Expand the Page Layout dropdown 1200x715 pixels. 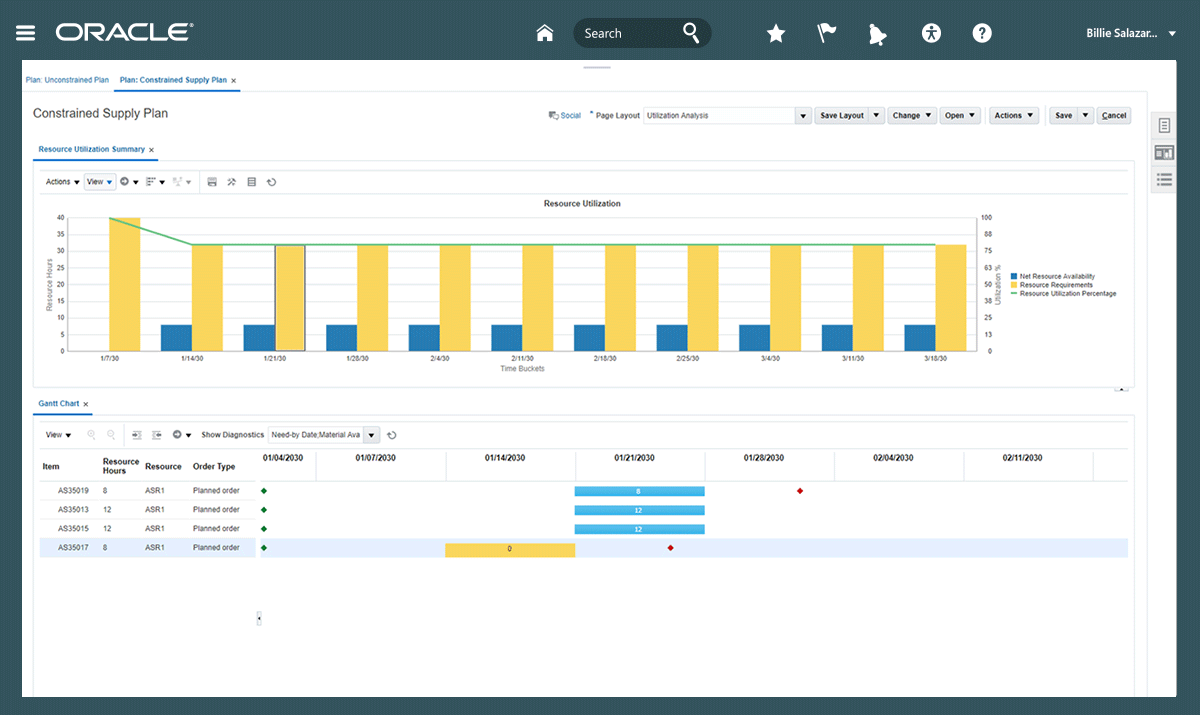click(x=802, y=116)
